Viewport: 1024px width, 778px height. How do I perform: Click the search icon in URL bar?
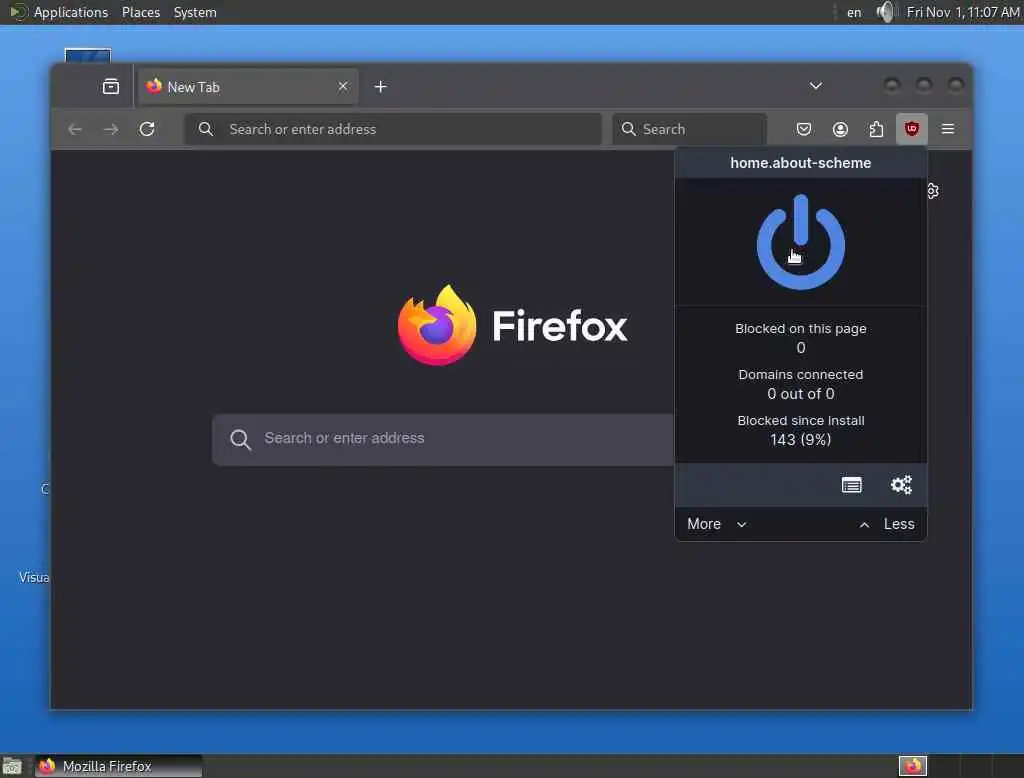click(x=205, y=129)
